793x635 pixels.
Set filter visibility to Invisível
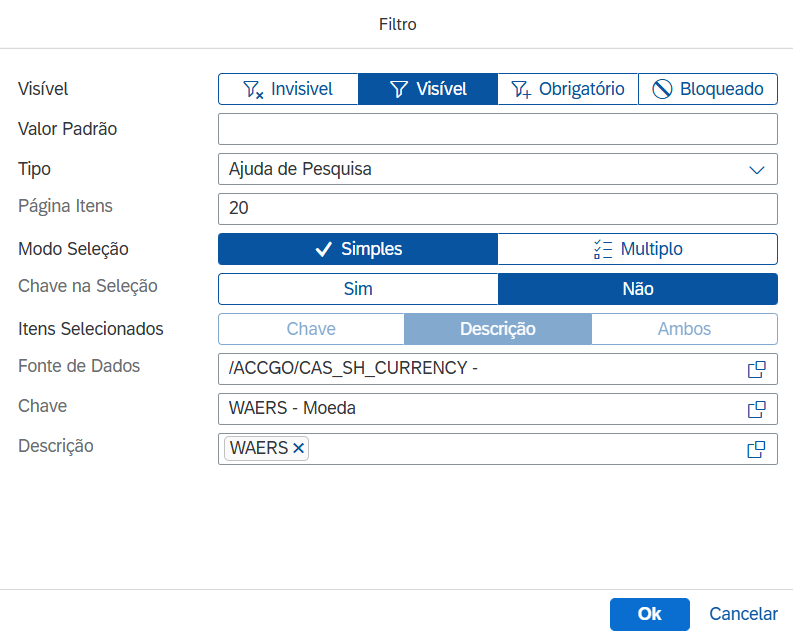point(288,89)
